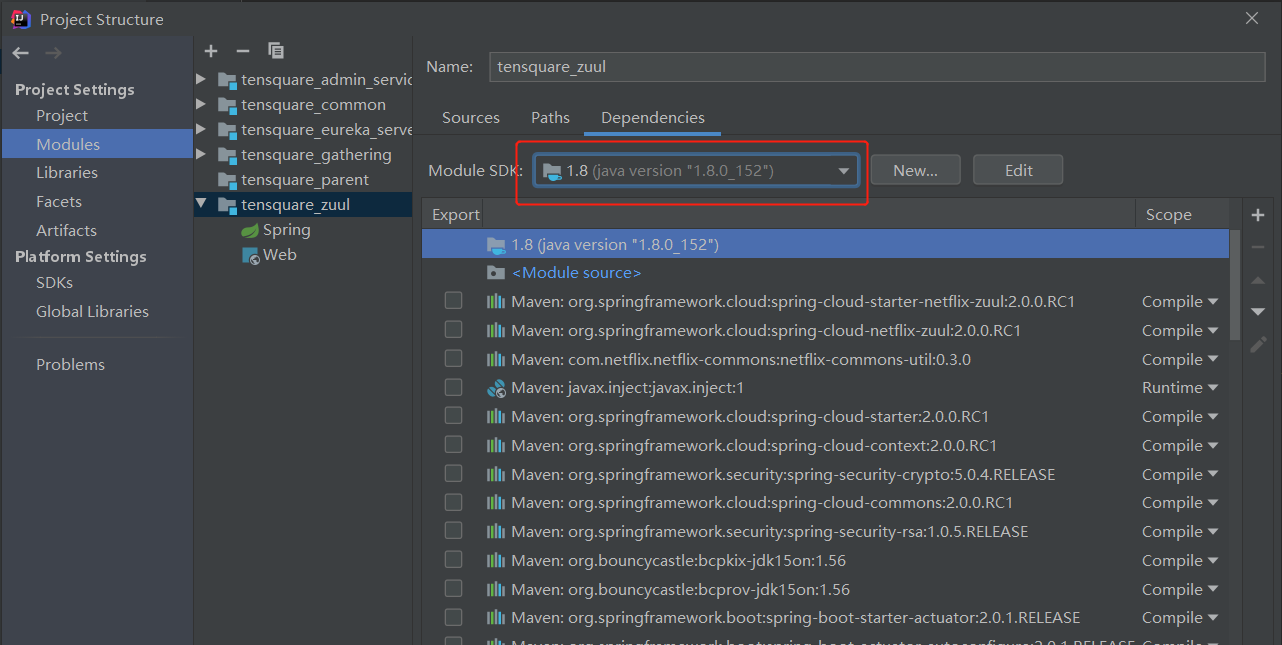
Task: Move dependency down arrow
Action: [x=1258, y=312]
